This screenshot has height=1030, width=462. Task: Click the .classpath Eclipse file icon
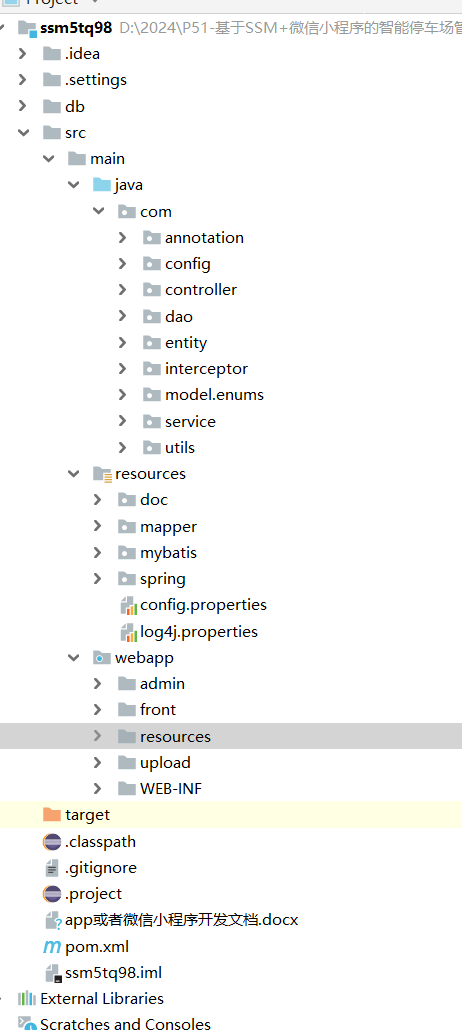(51, 841)
